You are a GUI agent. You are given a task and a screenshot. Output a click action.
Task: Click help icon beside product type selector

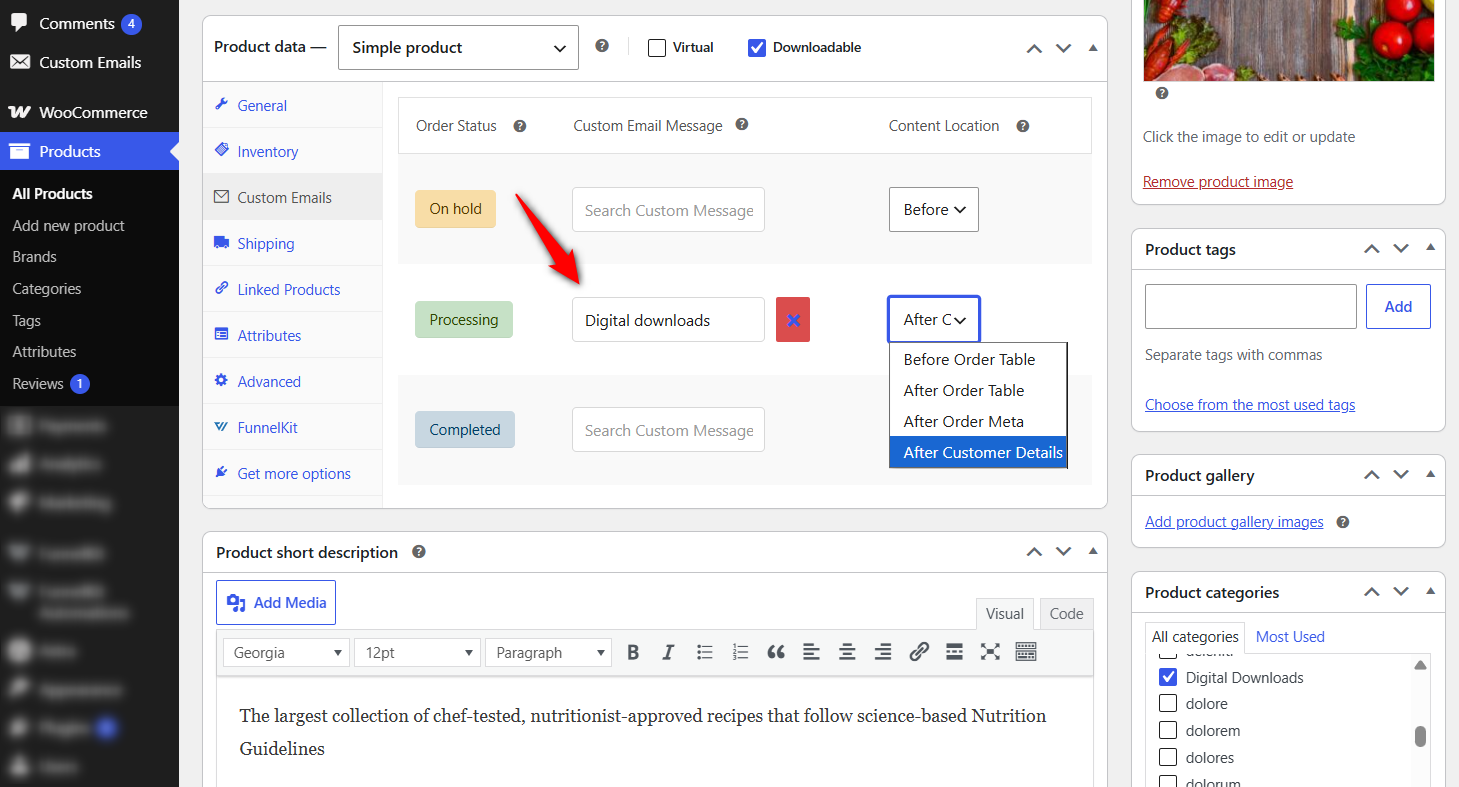602,46
